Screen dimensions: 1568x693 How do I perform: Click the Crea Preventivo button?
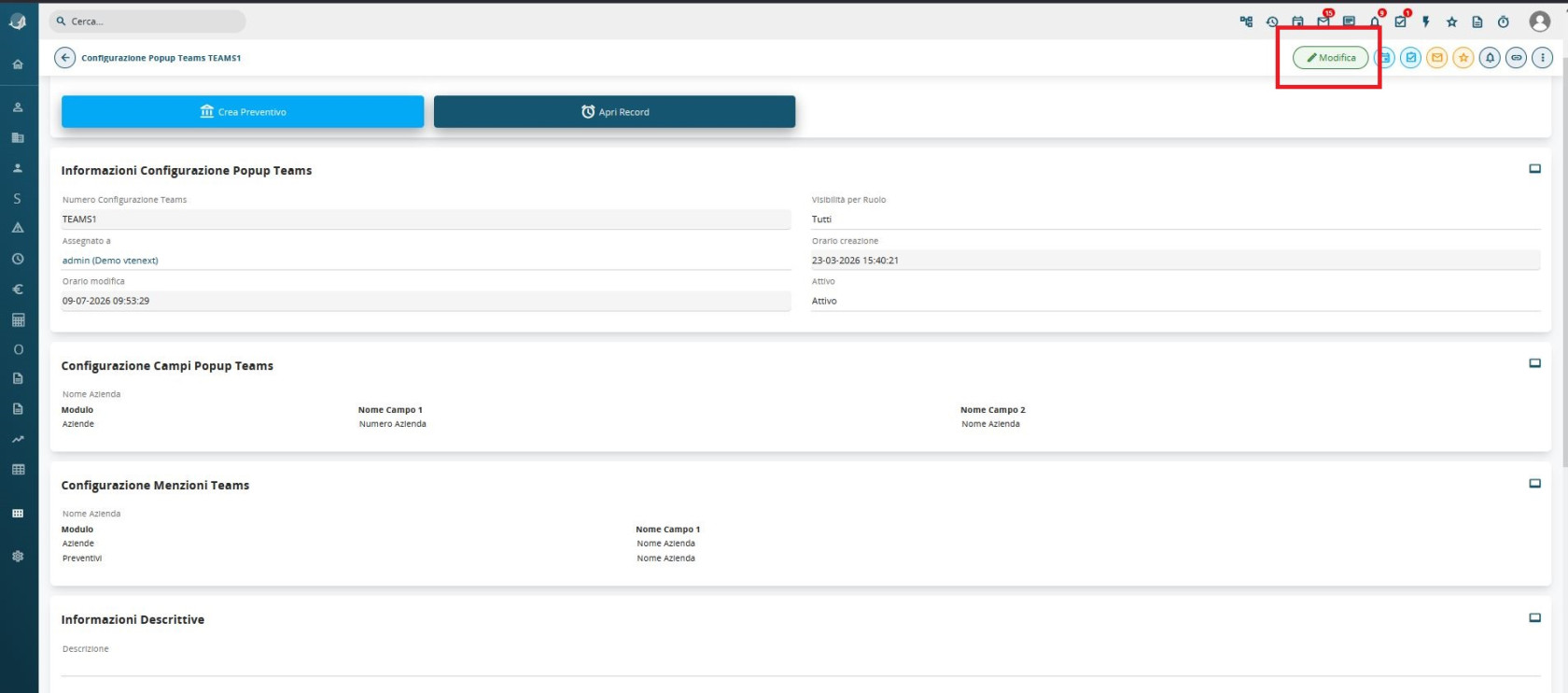pos(243,111)
